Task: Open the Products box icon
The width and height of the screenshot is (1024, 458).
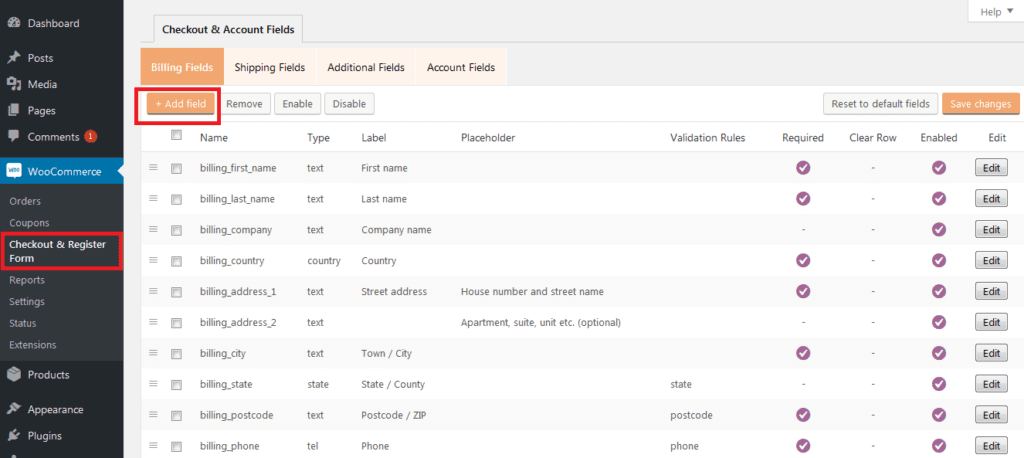Action: [13, 375]
